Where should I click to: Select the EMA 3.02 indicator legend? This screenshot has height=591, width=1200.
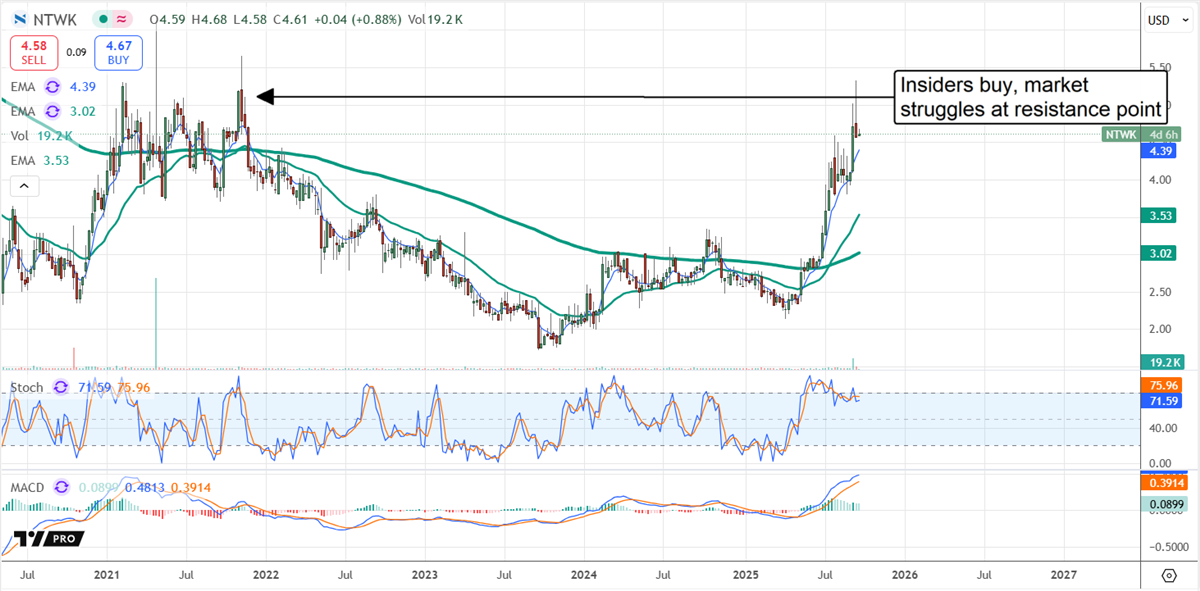pyautogui.click(x=53, y=112)
